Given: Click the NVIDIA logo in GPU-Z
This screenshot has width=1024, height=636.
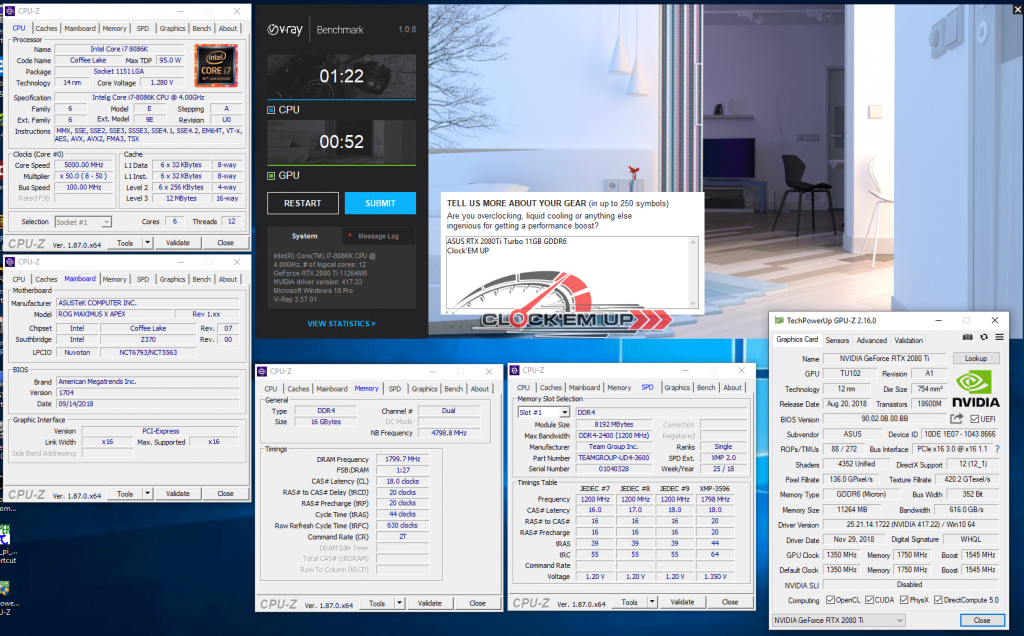Looking at the screenshot, I should pos(976,389).
